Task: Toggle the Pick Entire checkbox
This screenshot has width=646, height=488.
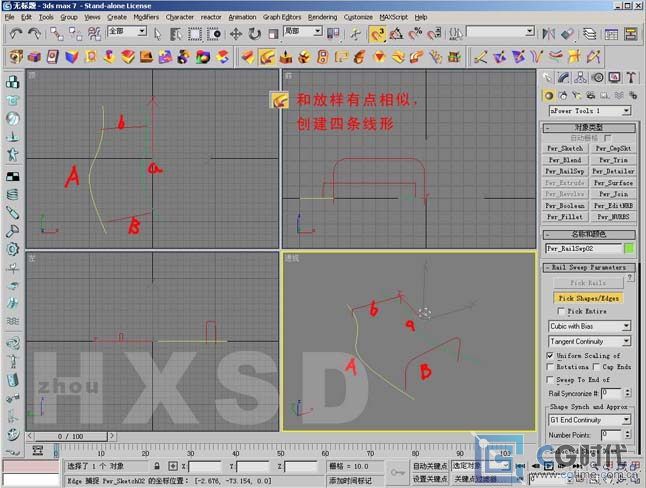Action: 561,311
